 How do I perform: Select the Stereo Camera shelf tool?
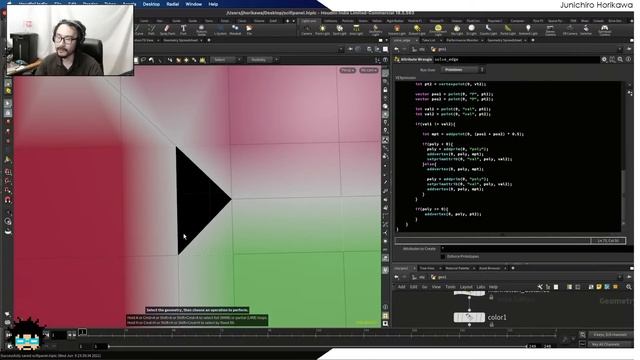point(550,30)
